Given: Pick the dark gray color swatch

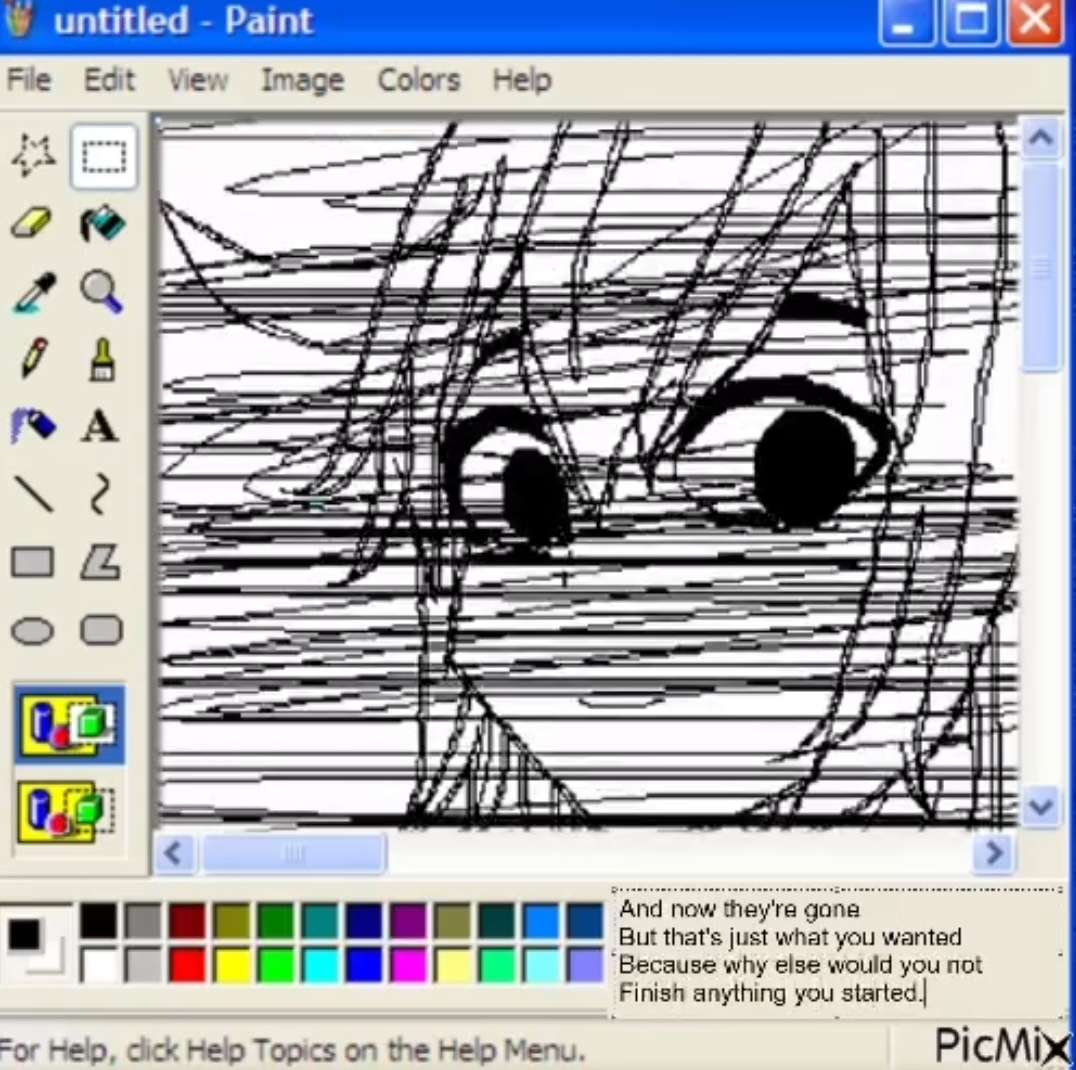Looking at the screenshot, I should click(x=143, y=920).
